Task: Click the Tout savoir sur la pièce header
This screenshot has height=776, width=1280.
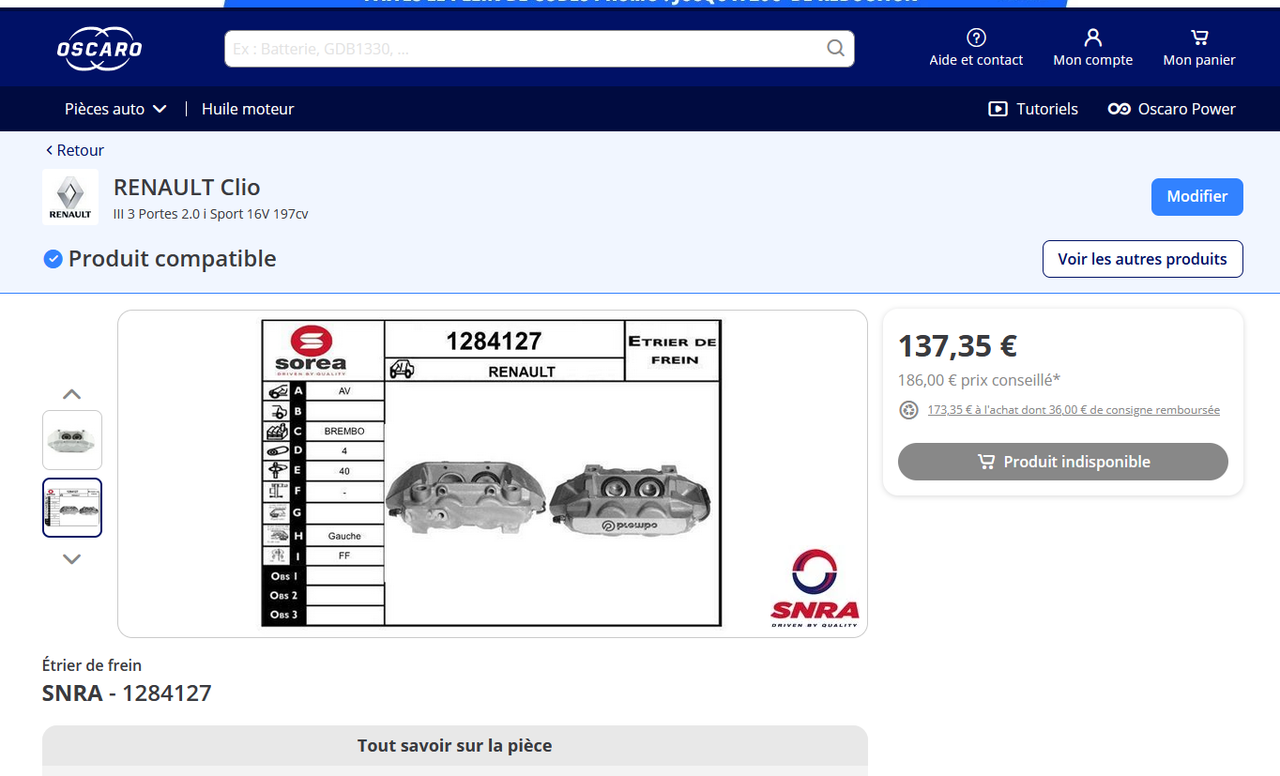Action: click(455, 746)
